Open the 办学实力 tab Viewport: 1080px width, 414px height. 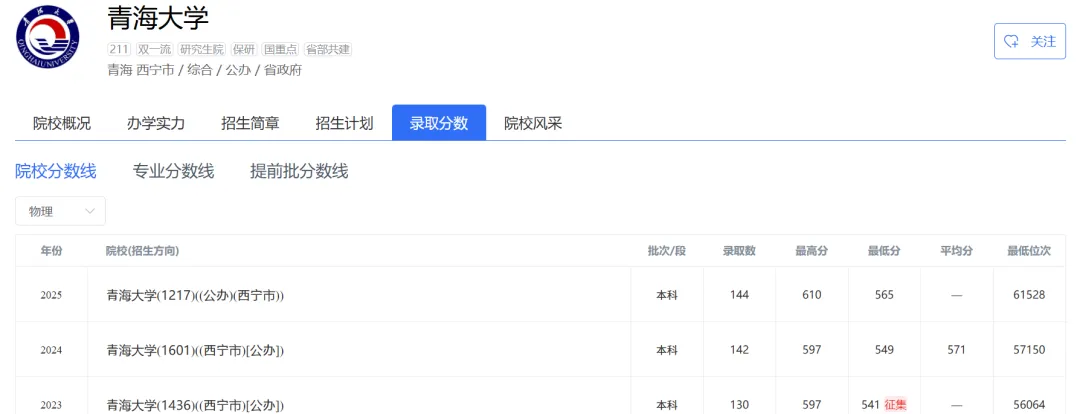point(156,123)
